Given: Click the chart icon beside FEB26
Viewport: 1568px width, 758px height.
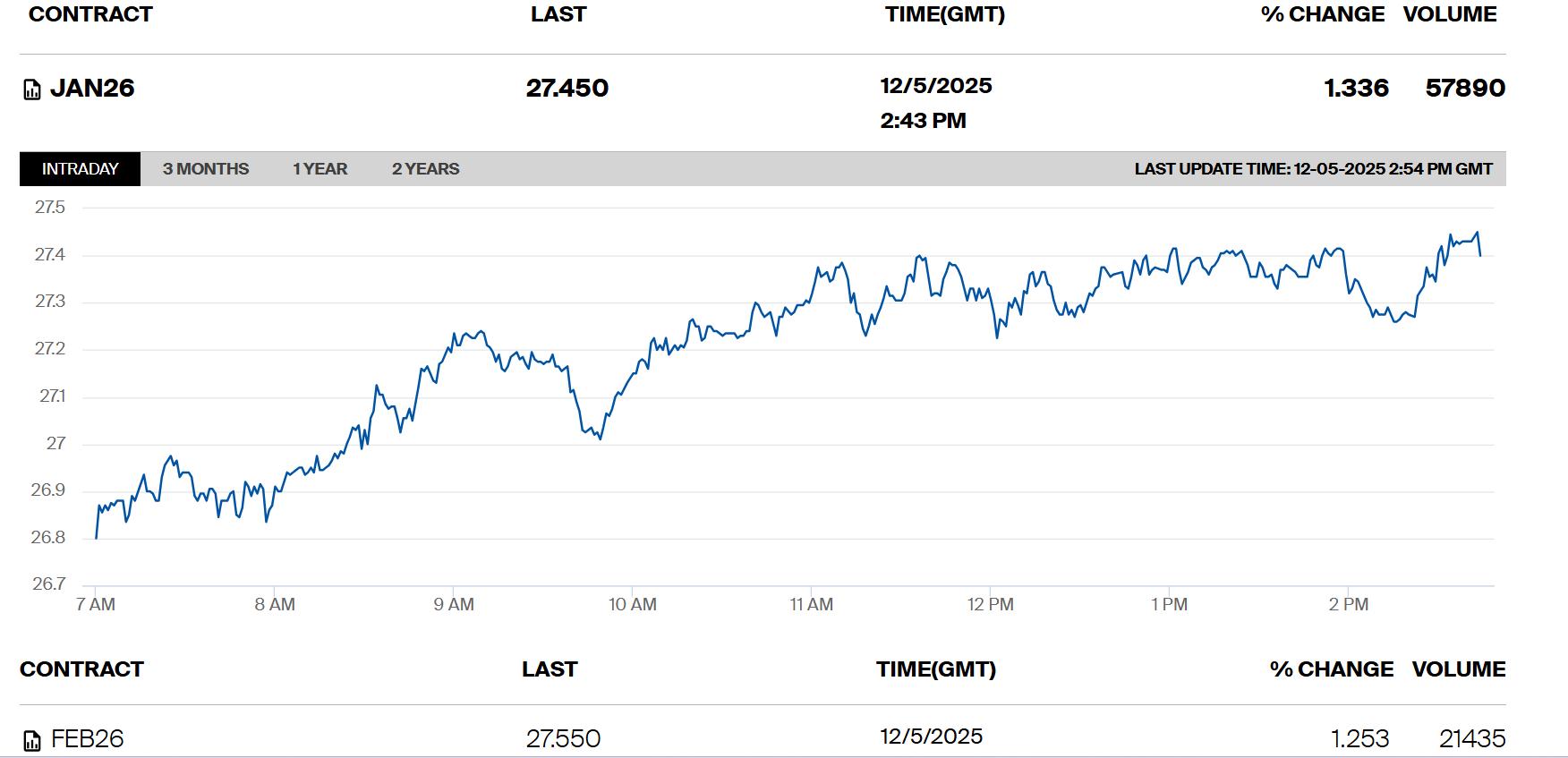Looking at the screenshot, I should click(32, 740).
